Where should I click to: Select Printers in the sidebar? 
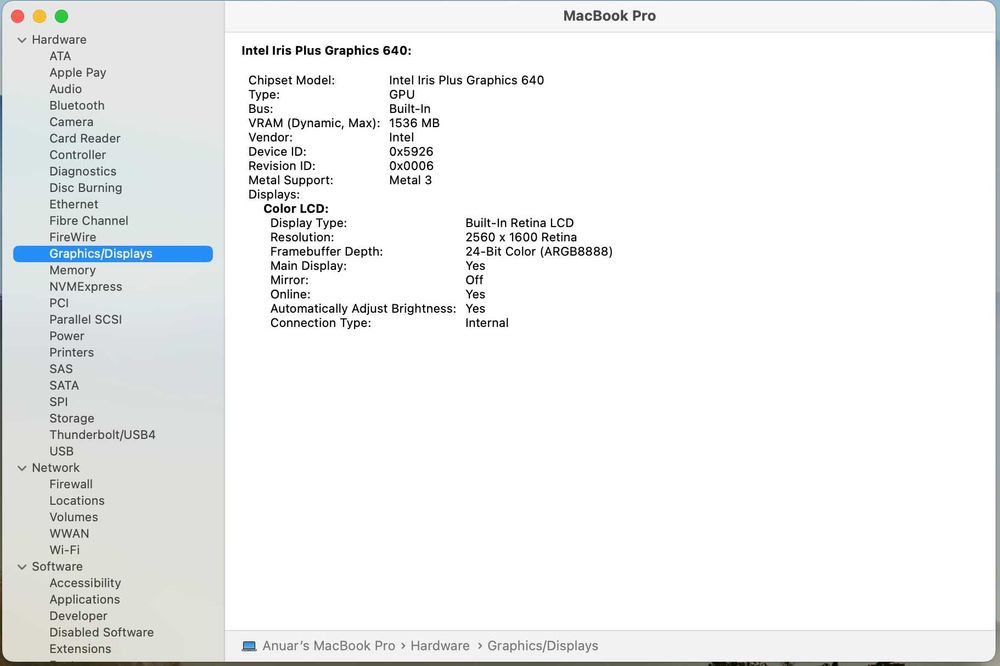point(71,353)
